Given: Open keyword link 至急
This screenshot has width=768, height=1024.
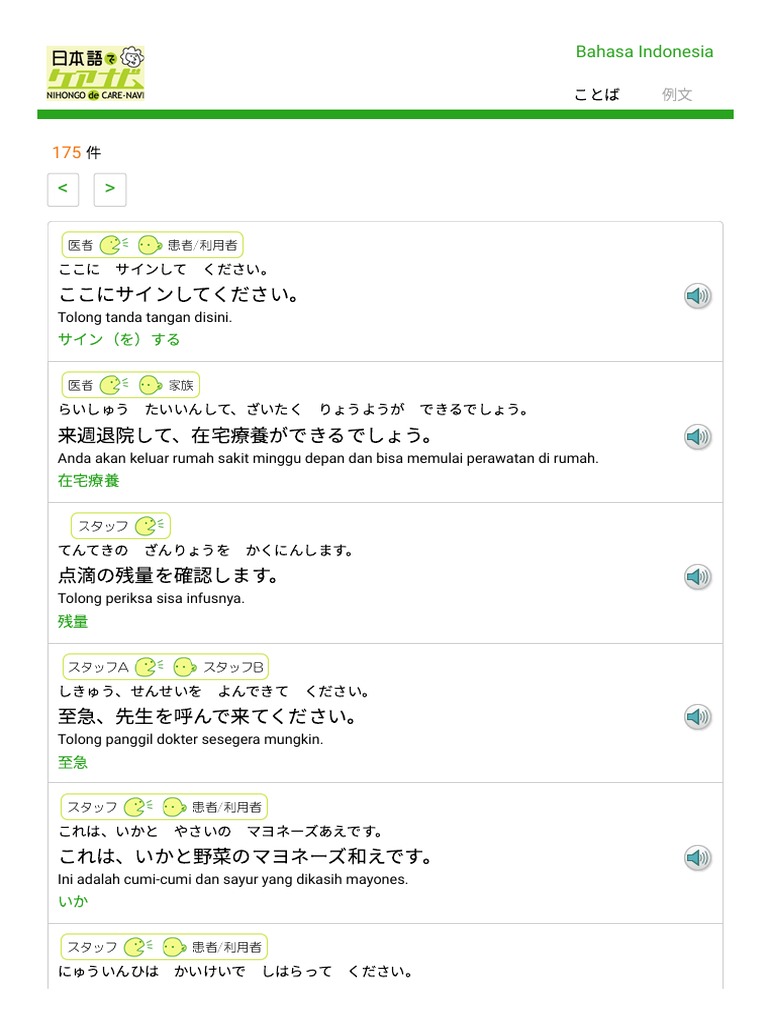Looking at the screenshot, I should [x=73, y=762].
